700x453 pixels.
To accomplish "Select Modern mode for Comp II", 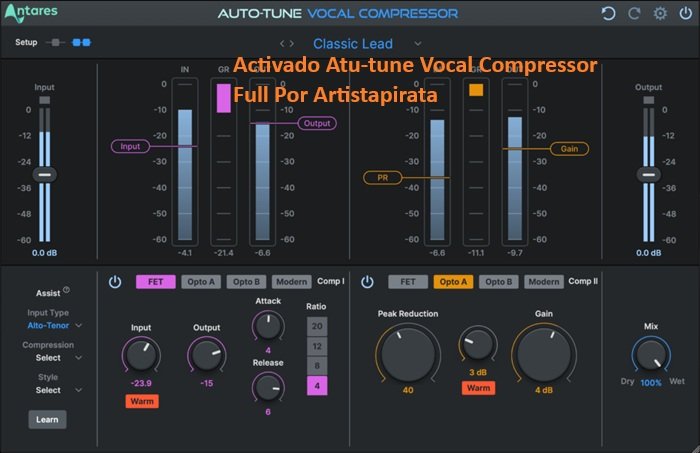I will (x=544, y=282).
